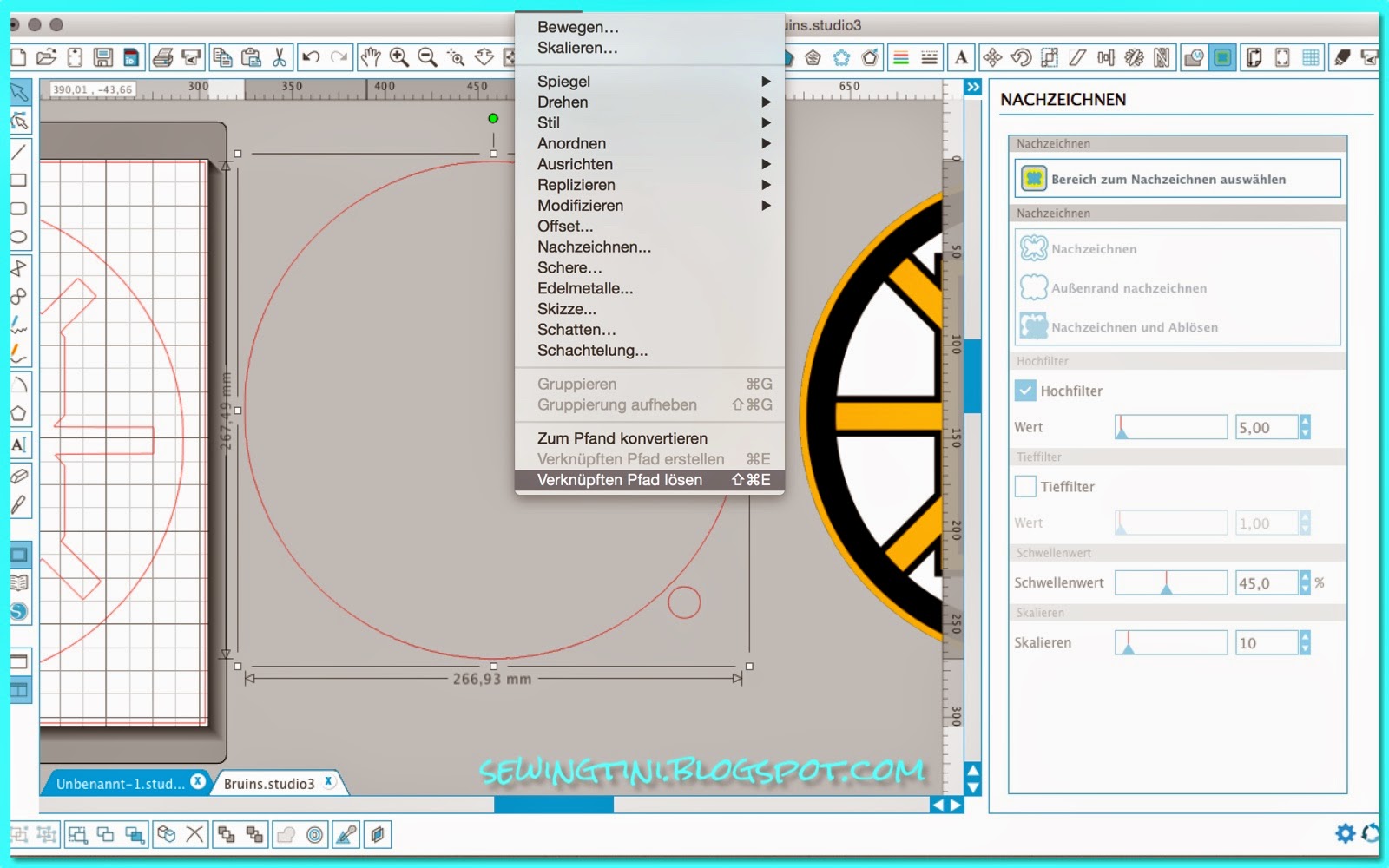Viewport: 1389px width, 868px height.
Task: Click the Schwellenwert field showing 45,0
Action: (1267, 582)
